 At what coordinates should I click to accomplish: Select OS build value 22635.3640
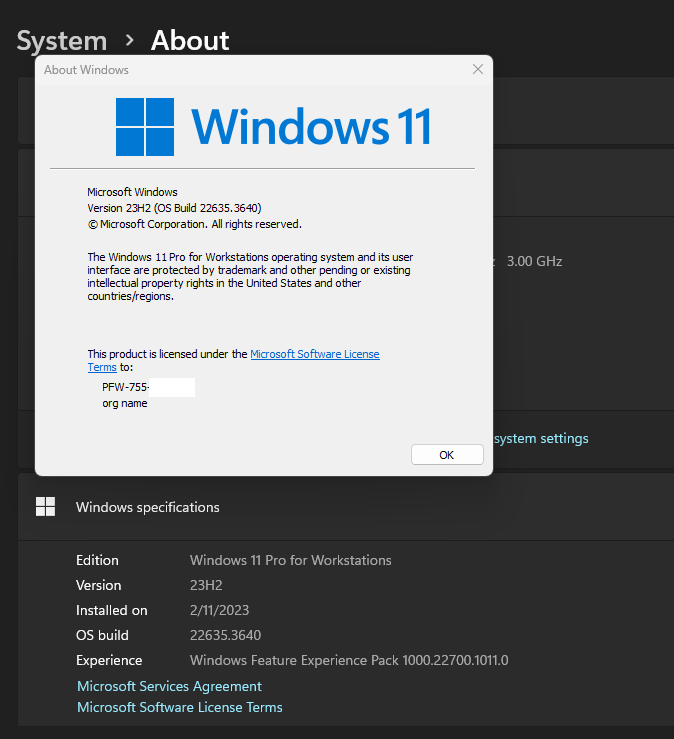tap(225, 635)
